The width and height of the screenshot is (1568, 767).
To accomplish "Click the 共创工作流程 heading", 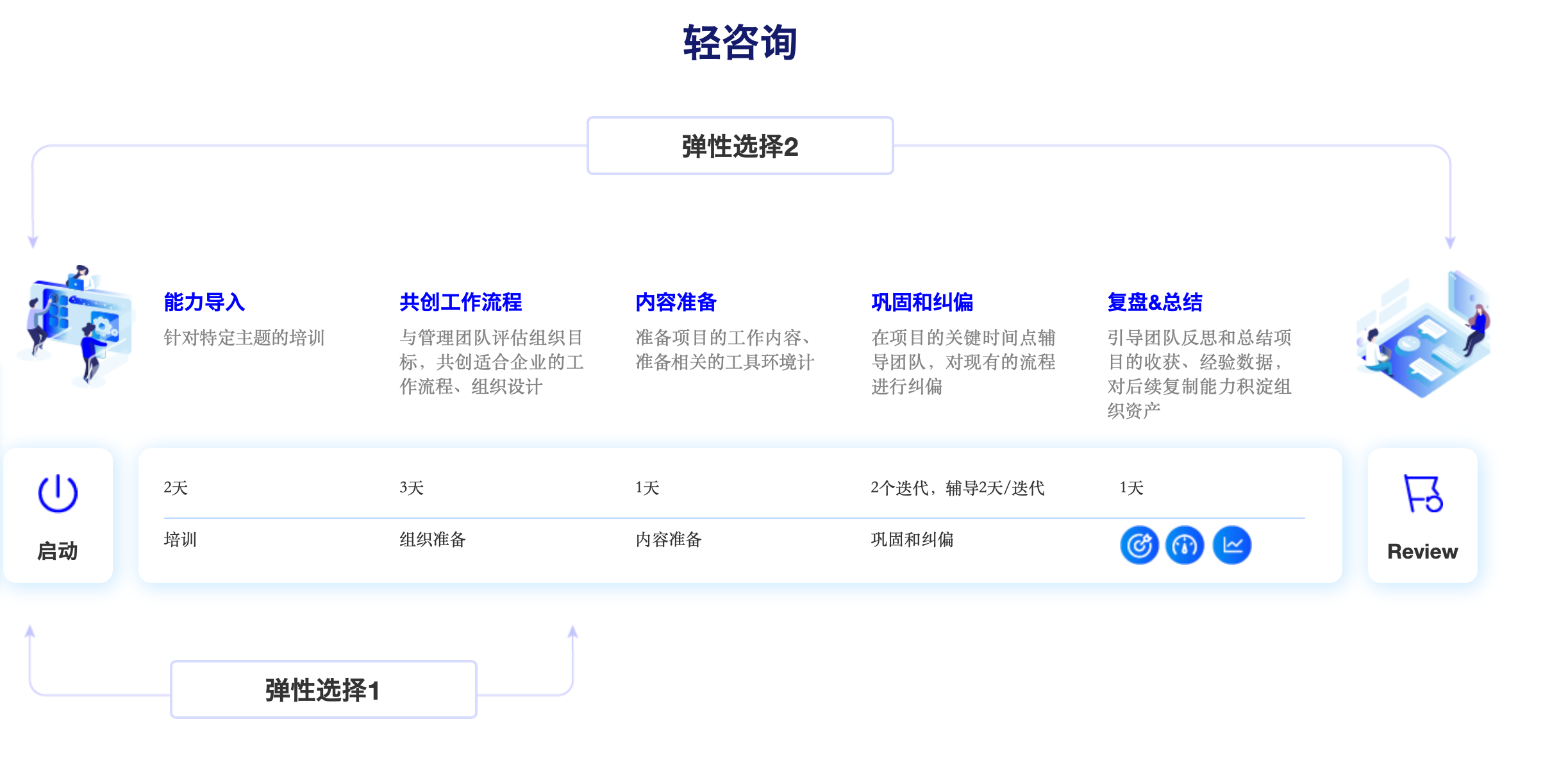I will [x=460, y=302].
